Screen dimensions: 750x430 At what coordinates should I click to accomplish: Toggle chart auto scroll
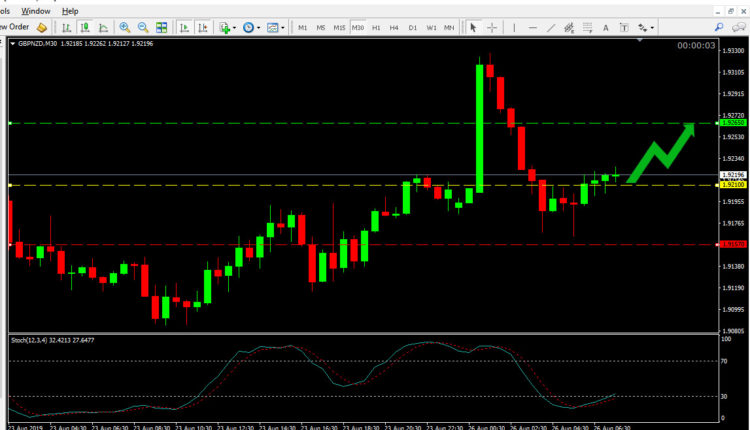click(x=184, y=28)
